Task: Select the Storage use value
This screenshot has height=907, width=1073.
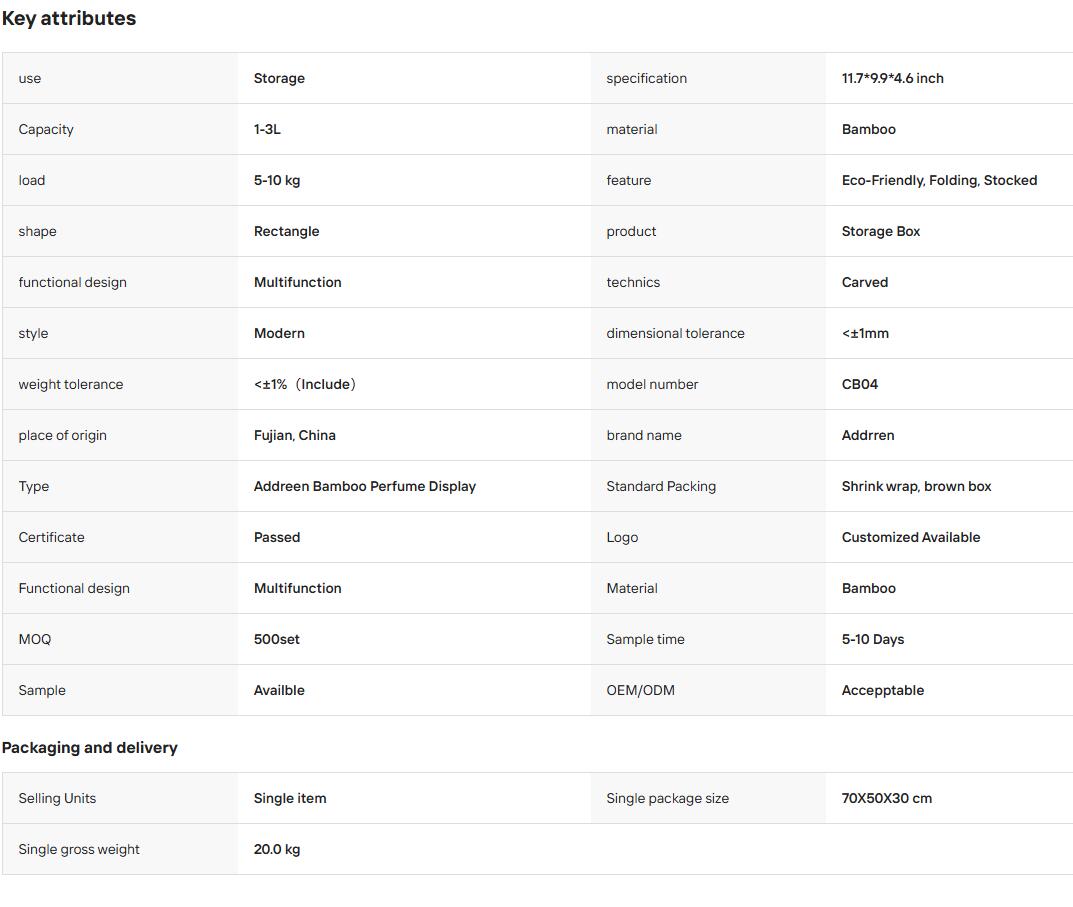Action: tap(279, 78)
